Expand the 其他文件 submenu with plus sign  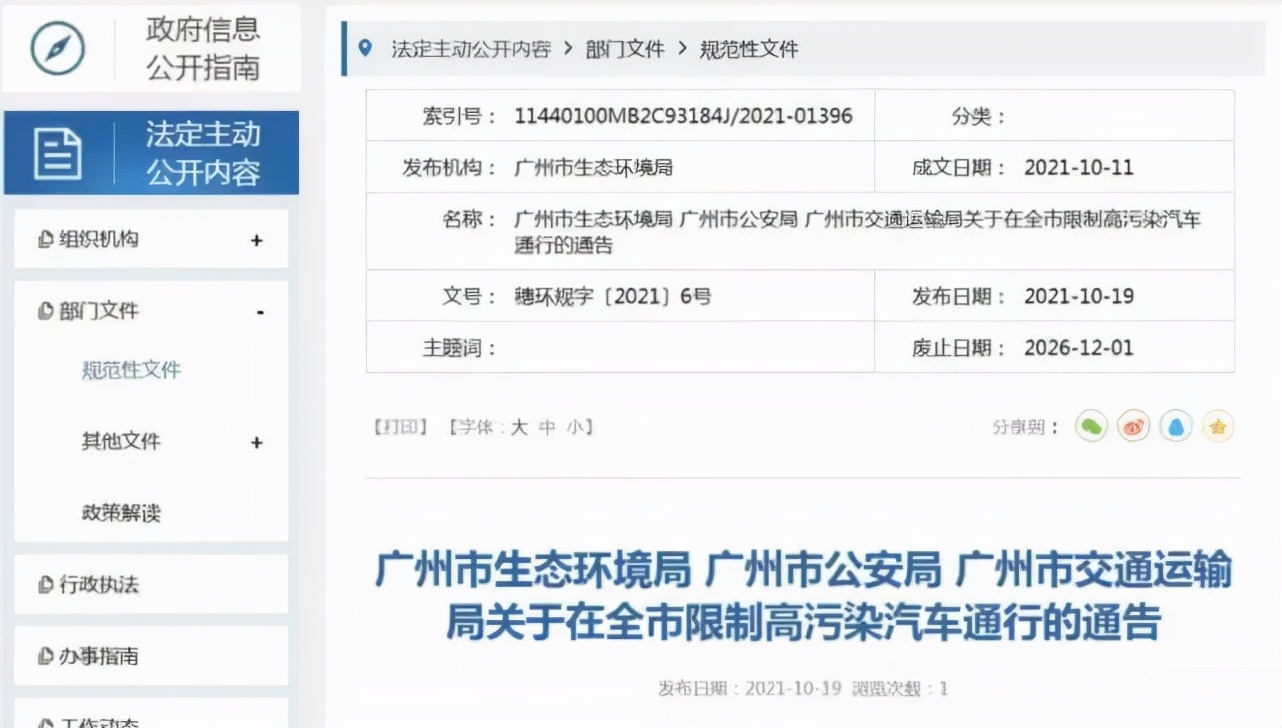tap(257, 443)
